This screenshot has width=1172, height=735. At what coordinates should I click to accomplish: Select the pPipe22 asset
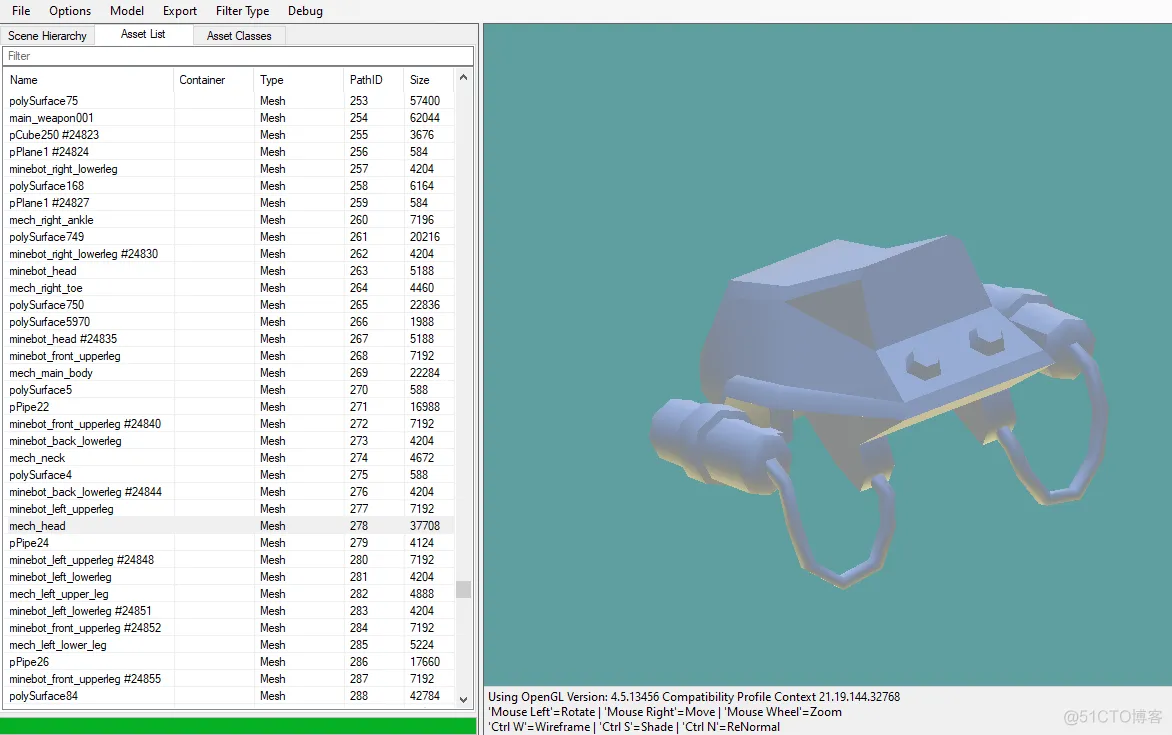229,407
